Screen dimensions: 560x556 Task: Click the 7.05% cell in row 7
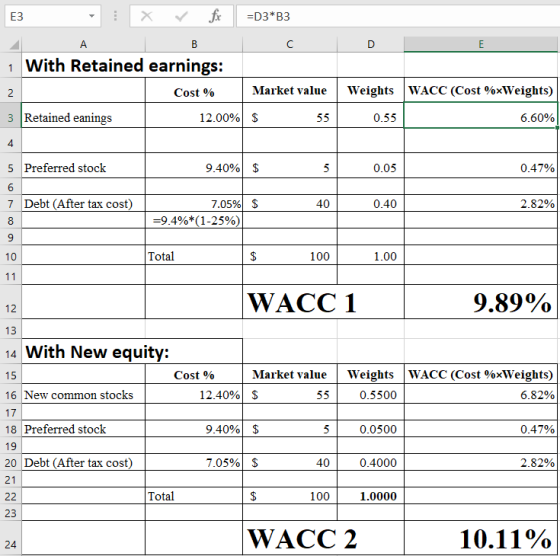pyautogui.click(x=194, y=203)
